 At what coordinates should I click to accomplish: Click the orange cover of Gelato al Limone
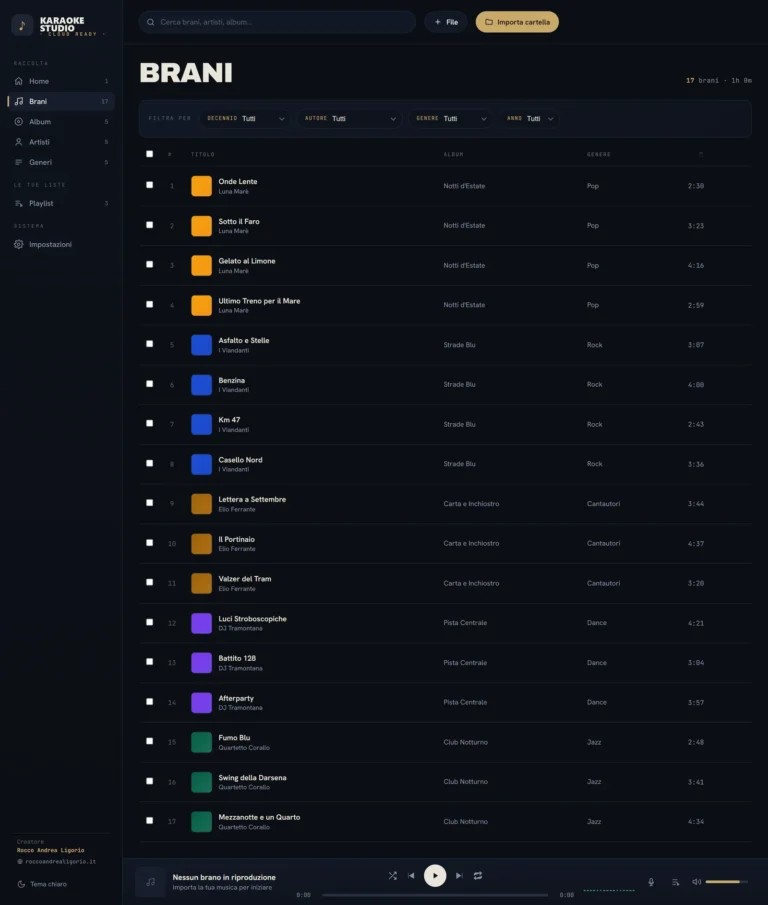tap(201, 265)
